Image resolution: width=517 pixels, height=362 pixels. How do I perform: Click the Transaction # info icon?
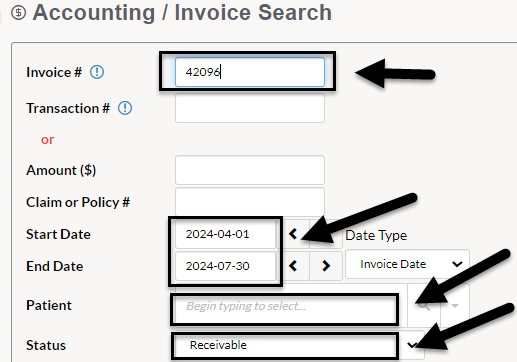tap(125, 108)
